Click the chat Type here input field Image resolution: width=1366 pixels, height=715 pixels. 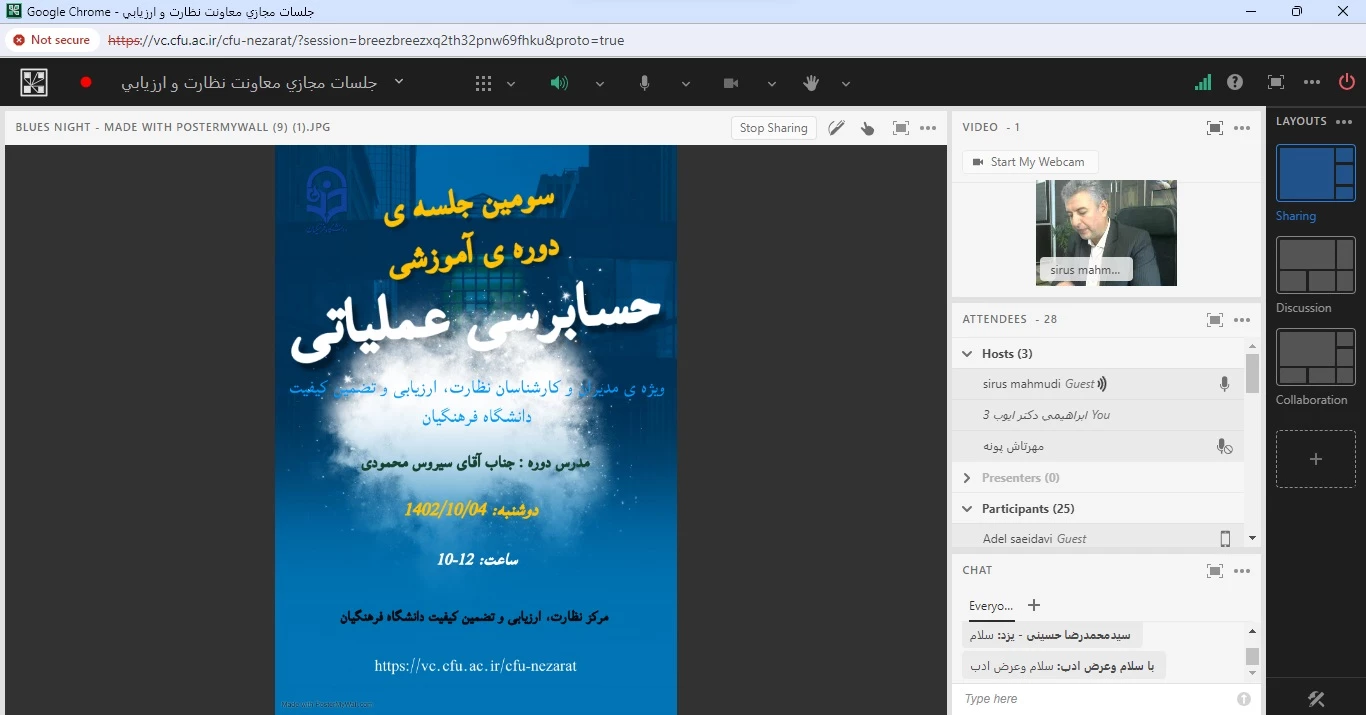pyautogui.click(x=1095, y=699)
